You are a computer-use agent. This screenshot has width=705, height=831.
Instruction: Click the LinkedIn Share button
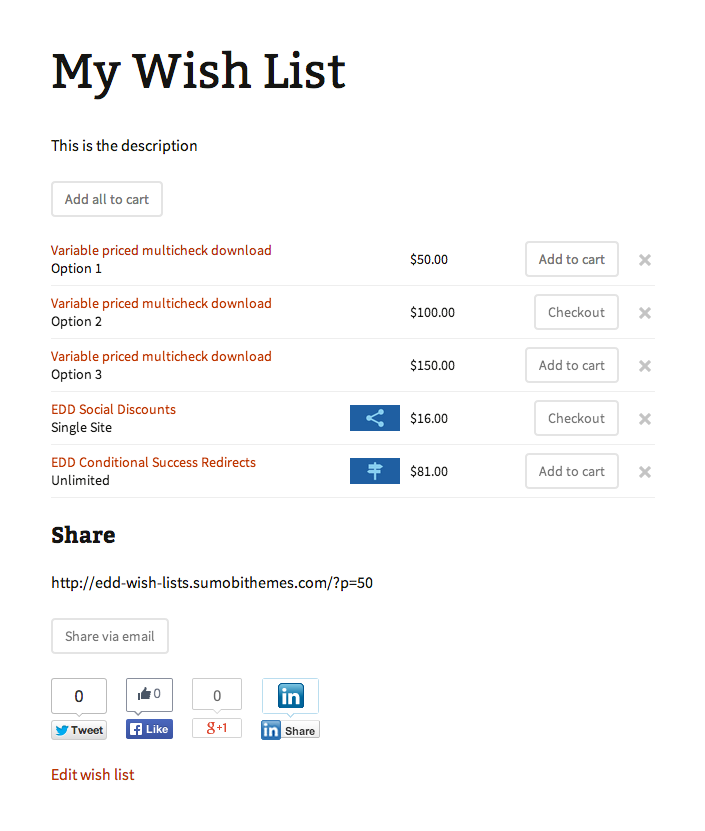click(290, 731)
